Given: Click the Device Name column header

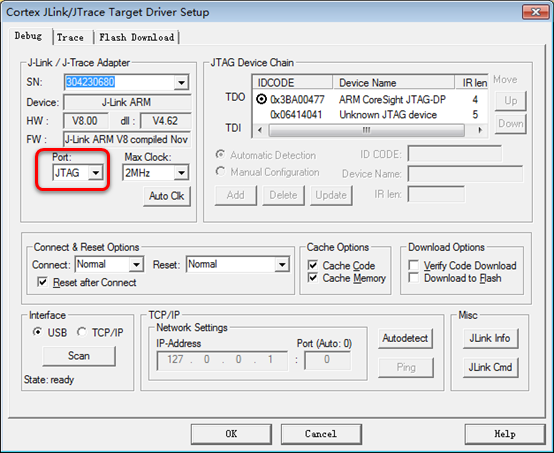Looking at the screenshot, I should point(393,83).
